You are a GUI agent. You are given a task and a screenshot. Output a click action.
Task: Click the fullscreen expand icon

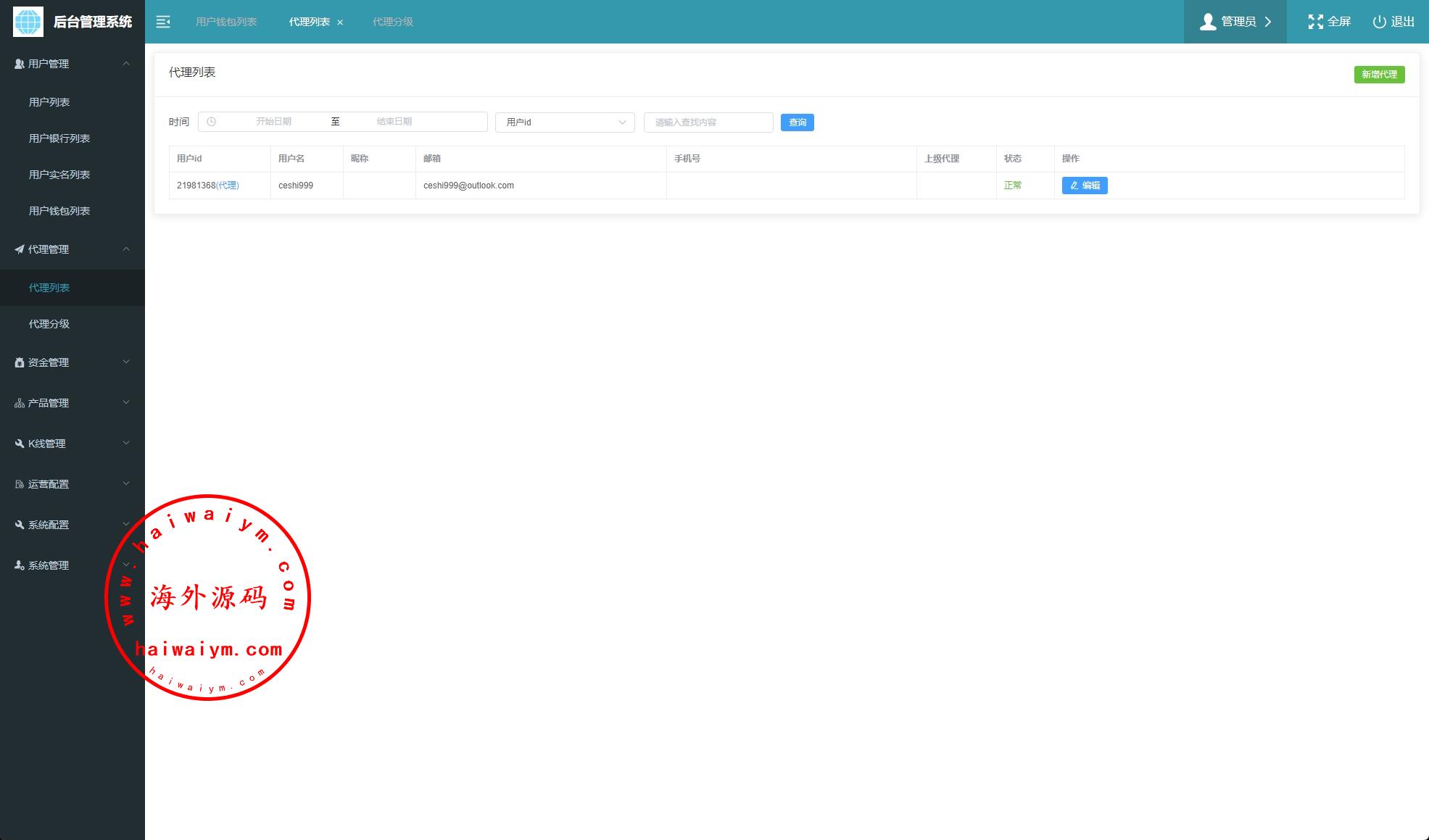pyautogui.click(x=1315, y=22)
